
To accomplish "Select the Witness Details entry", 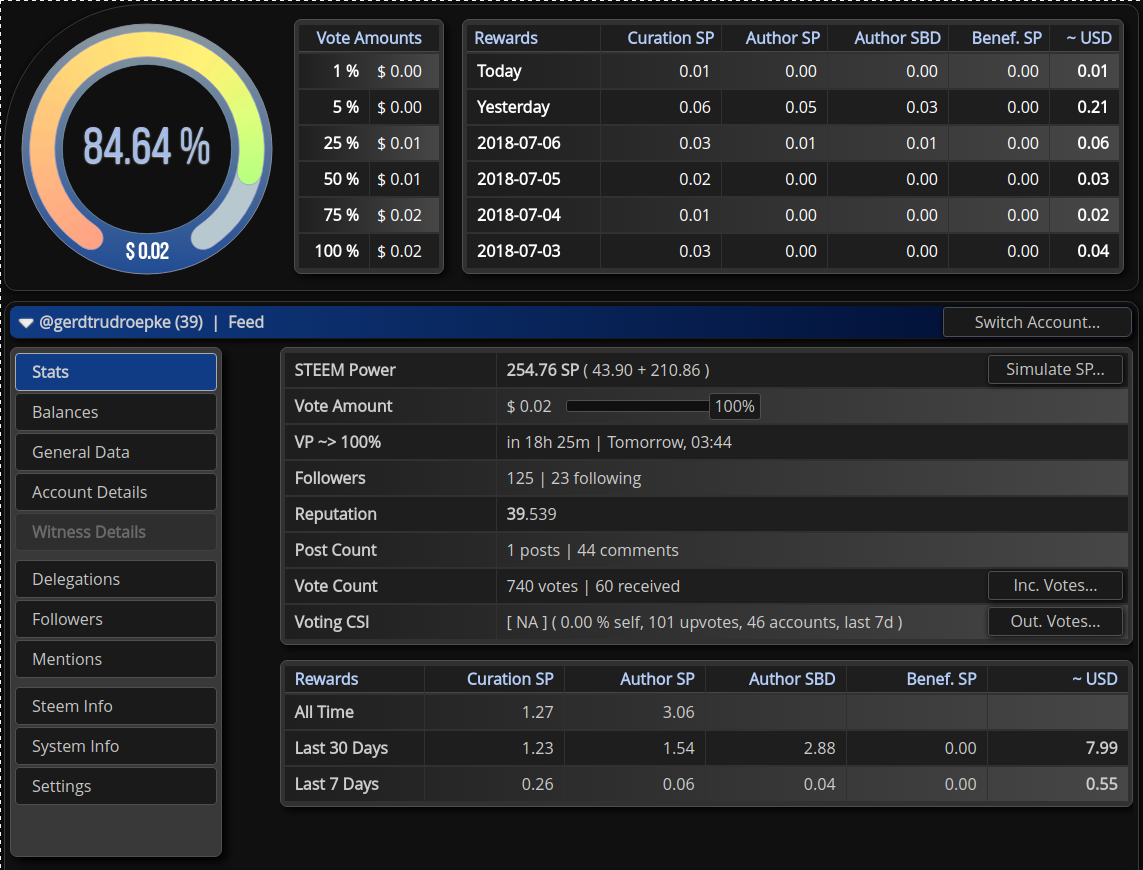I will point(116,532).
